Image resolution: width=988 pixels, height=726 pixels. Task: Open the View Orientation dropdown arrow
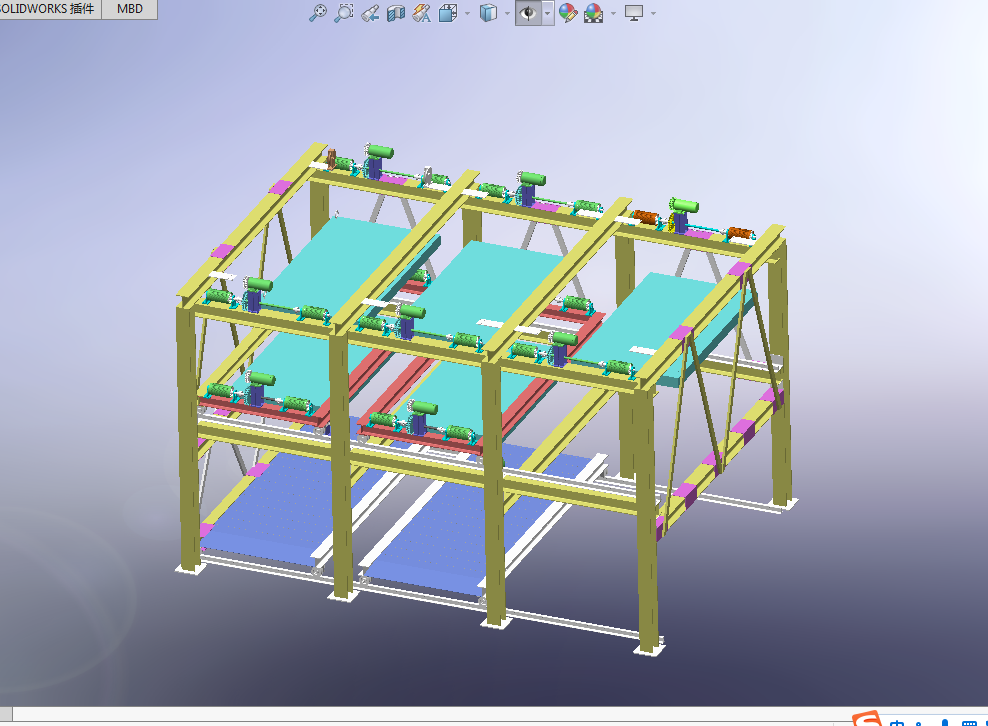(467, 13)
